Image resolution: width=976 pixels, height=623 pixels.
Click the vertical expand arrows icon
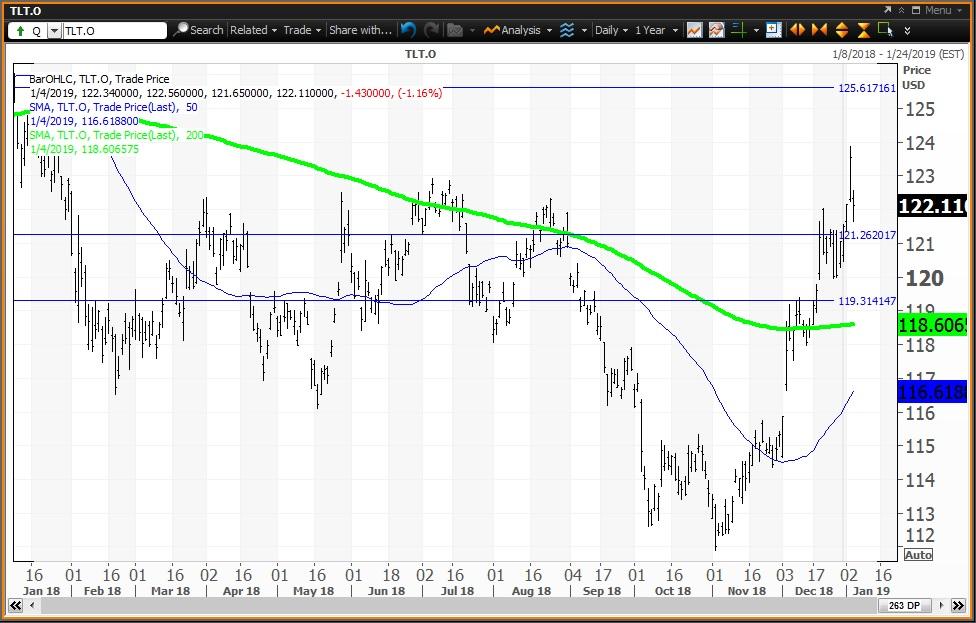pos(842,30)
